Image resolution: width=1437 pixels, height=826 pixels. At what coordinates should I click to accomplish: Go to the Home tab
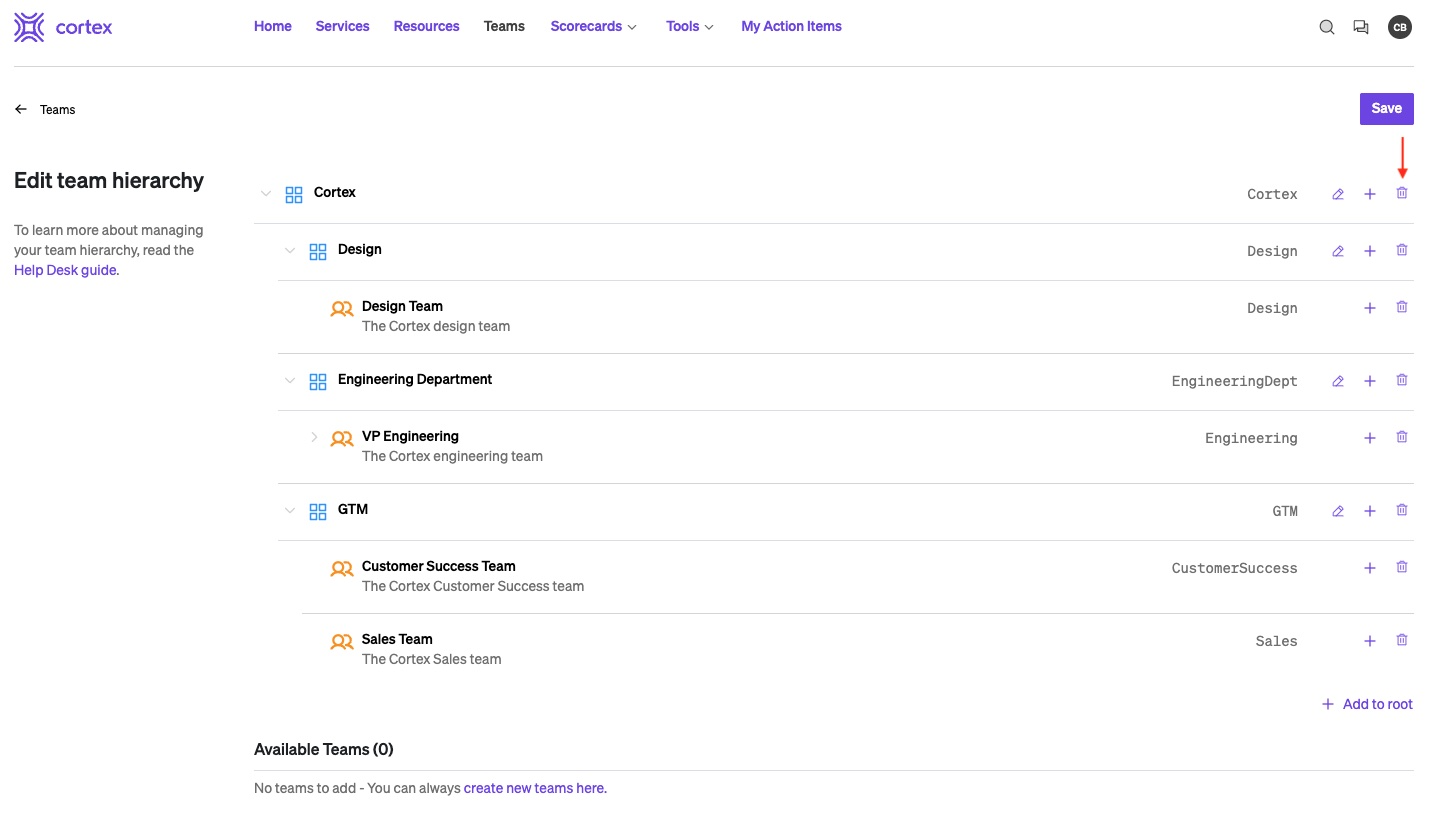273,26
